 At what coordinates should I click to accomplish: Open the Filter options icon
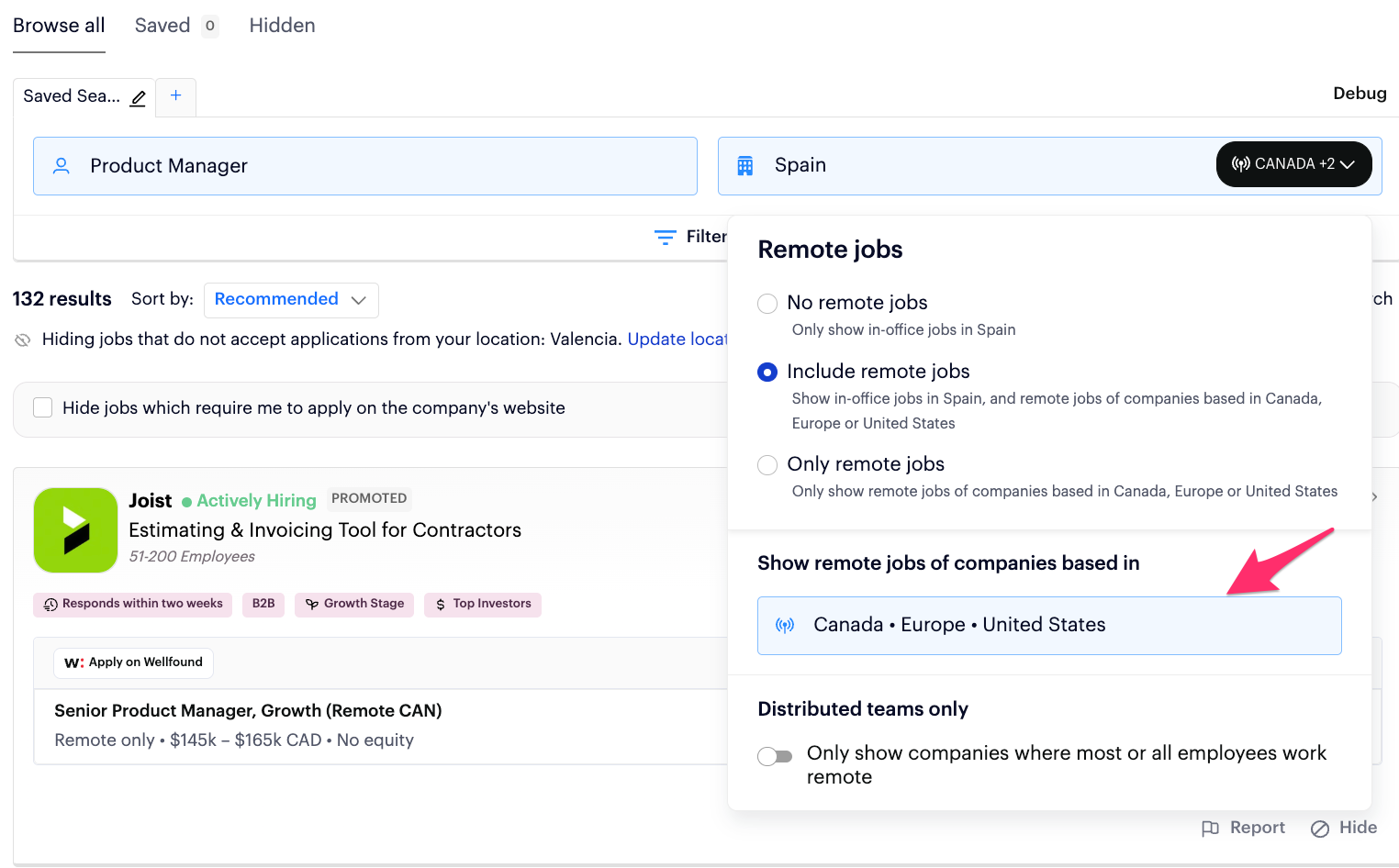tap(666, 237)
